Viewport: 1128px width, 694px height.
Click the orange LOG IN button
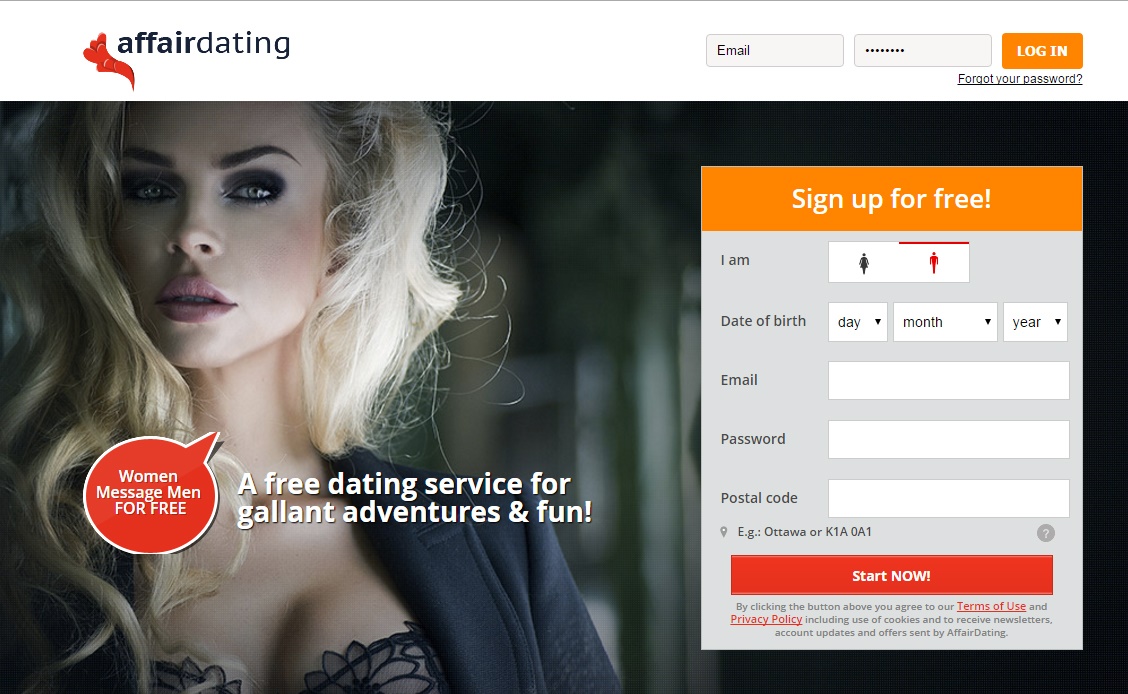click(1042, 51)
